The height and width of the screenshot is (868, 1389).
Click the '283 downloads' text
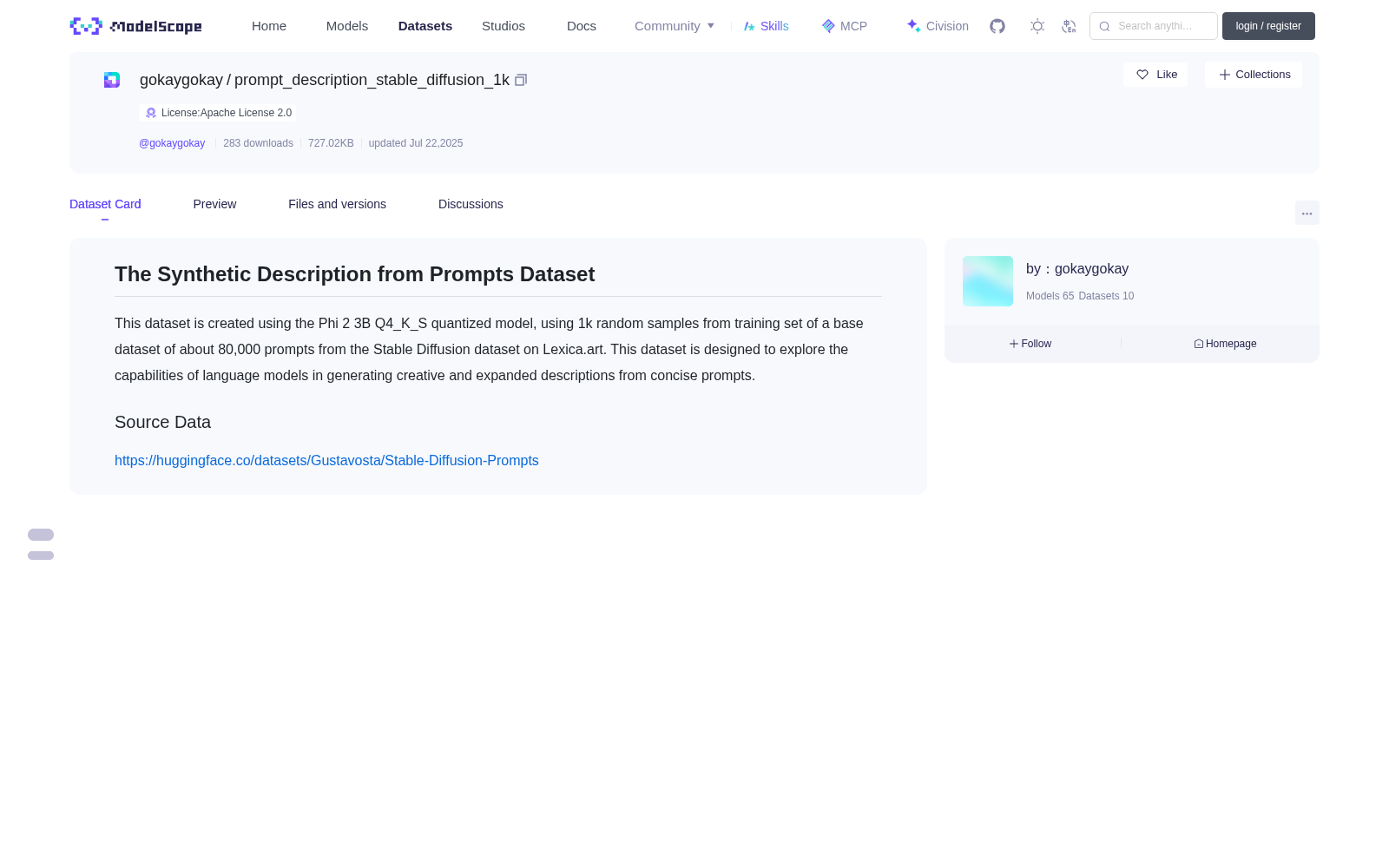click(258, 143)
